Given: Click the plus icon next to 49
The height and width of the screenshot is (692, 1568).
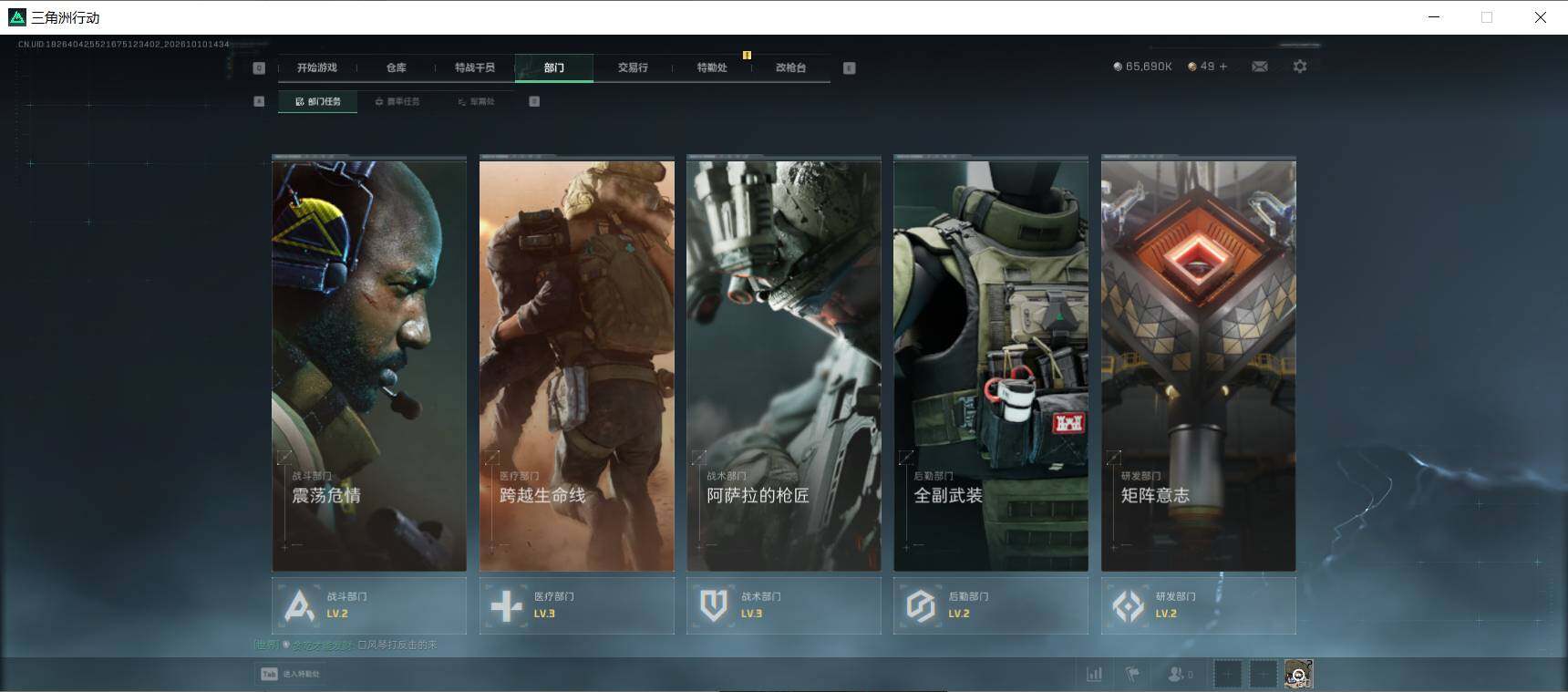Looking at the screenshot, I should coord(1223,67).
